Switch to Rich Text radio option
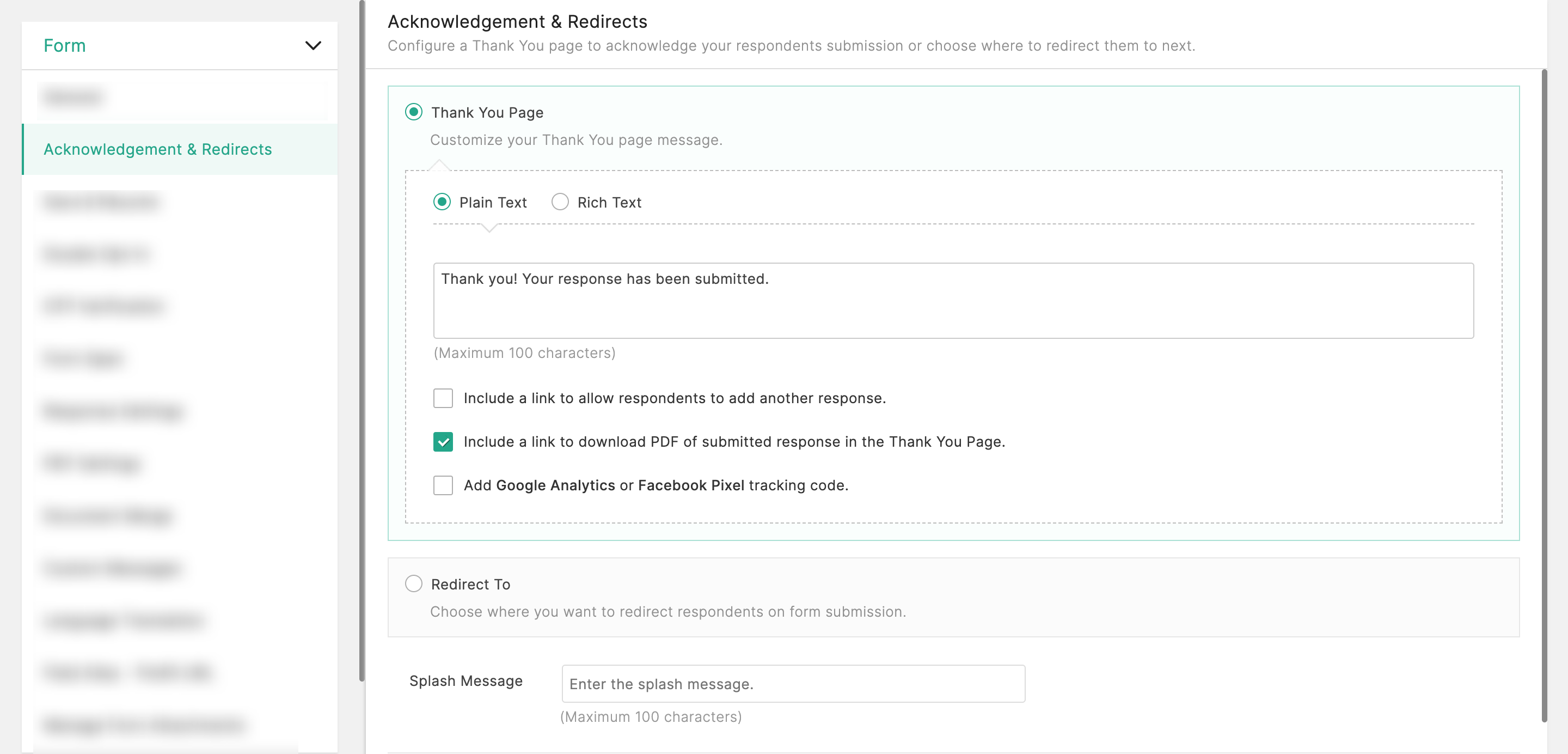 point(560,202)
